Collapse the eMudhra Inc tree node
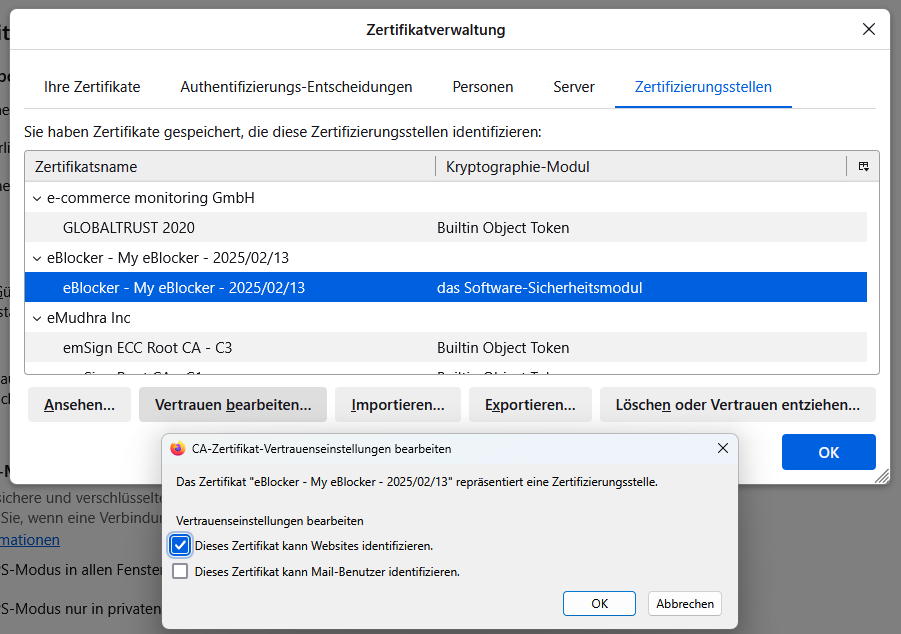The width and height of the screenshot is (901, 634). [38, 318]
